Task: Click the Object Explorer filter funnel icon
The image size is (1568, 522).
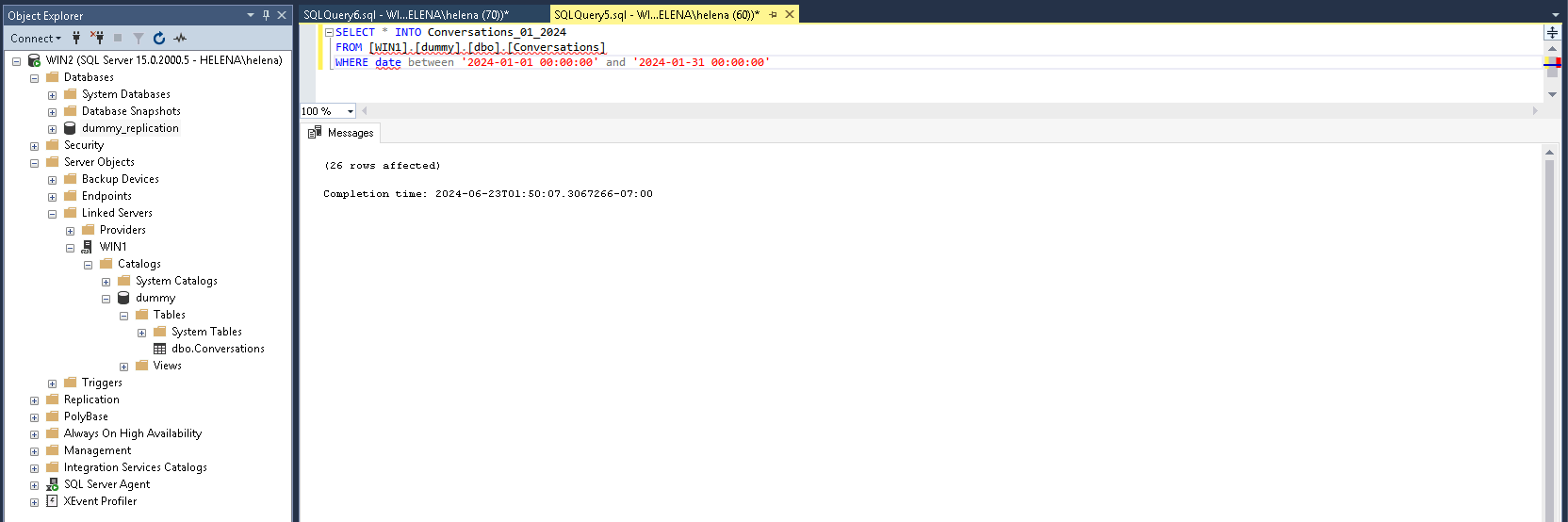Action: point(139,38)
